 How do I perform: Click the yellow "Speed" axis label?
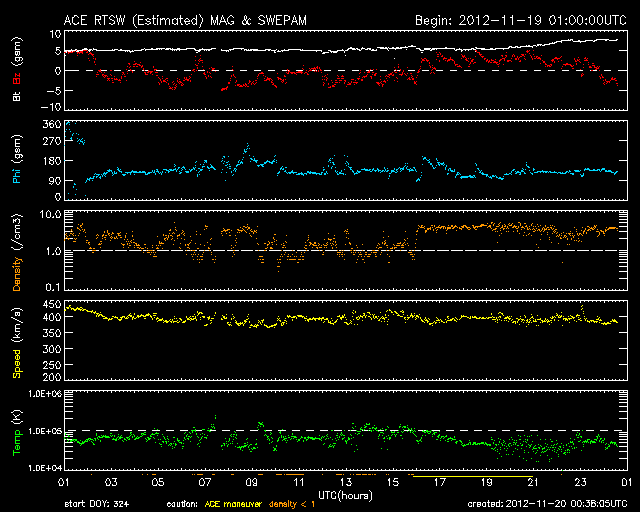click(17, 363)
